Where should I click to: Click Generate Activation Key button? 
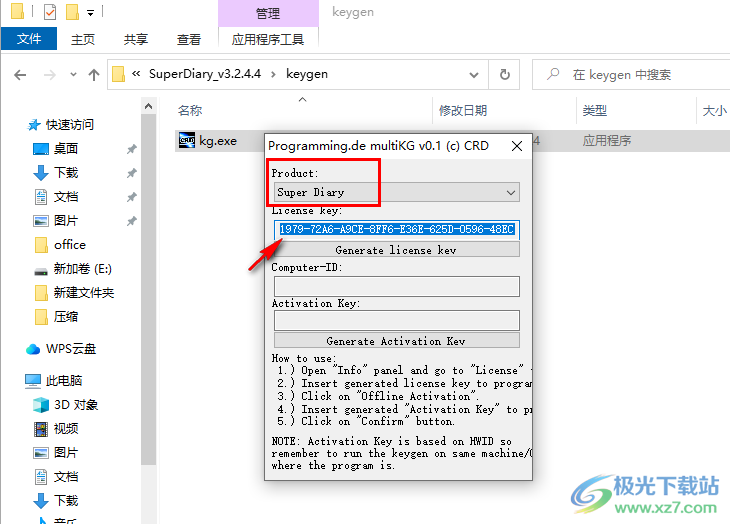[x=397, y=341]
